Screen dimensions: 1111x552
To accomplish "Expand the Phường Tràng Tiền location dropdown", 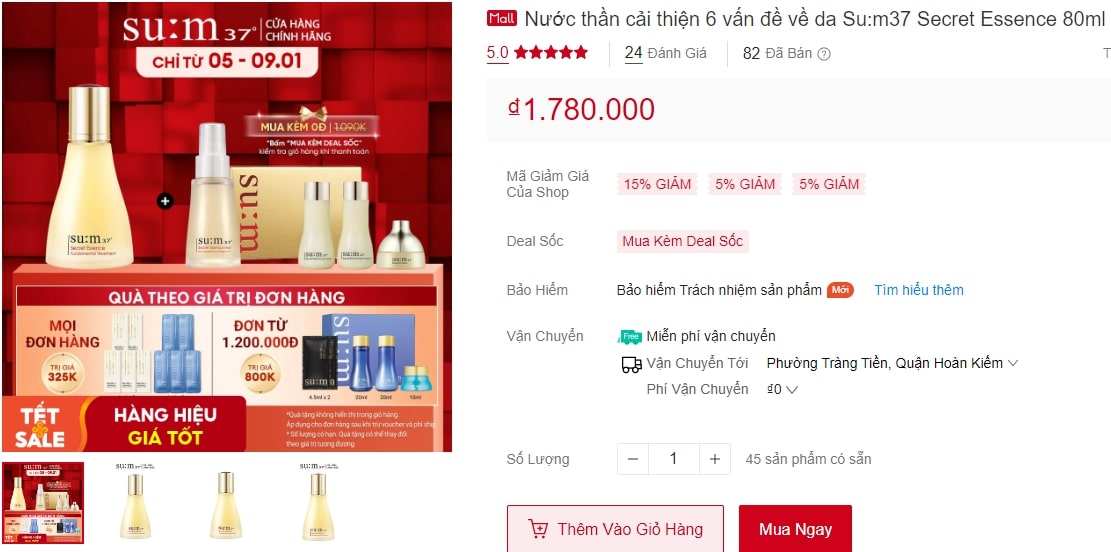I will (x=892, y=363).
